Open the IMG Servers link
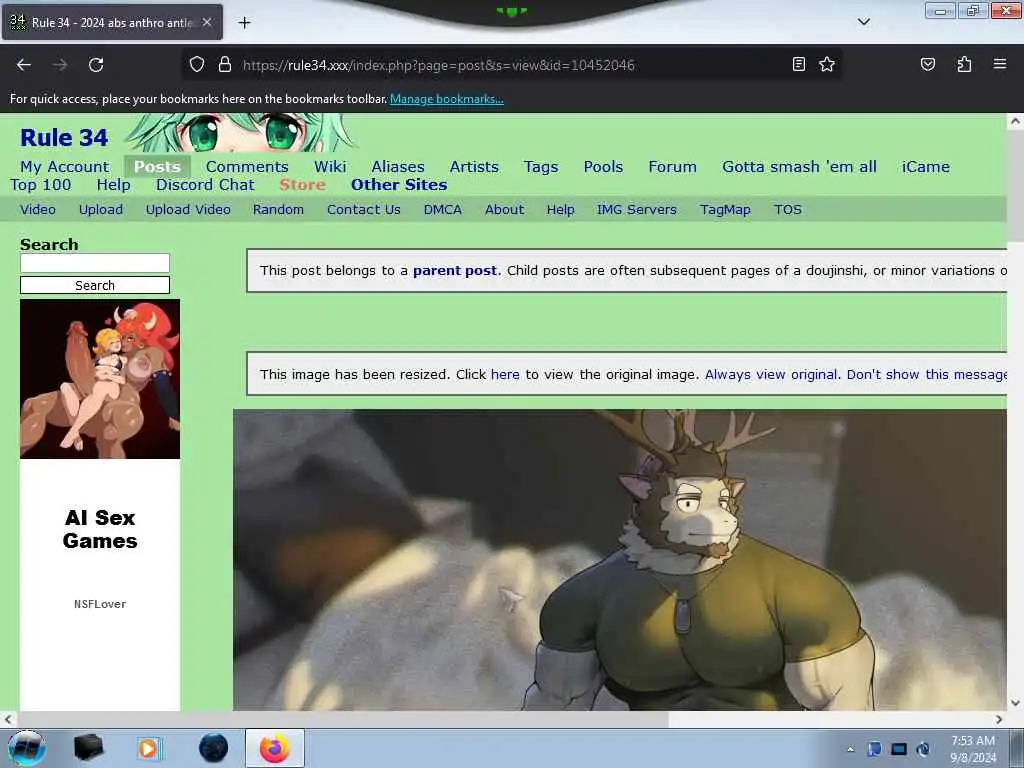The height and width of the screenshot is (768, 1024). pyautogui.click(x=637, y=210)
